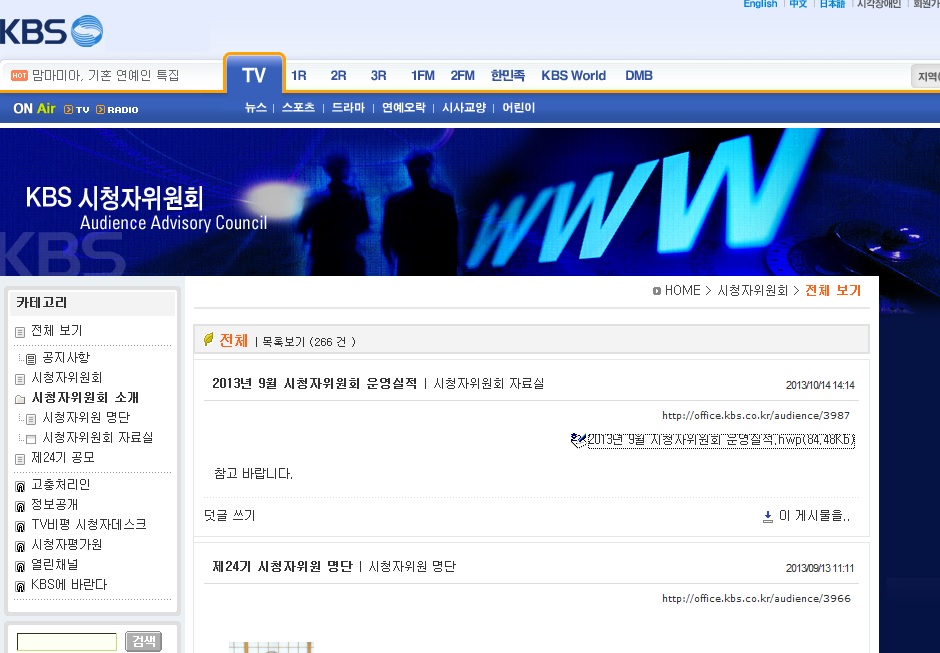Switch to the 1R radio tab
940x653 pixels.
coord(299,76)
